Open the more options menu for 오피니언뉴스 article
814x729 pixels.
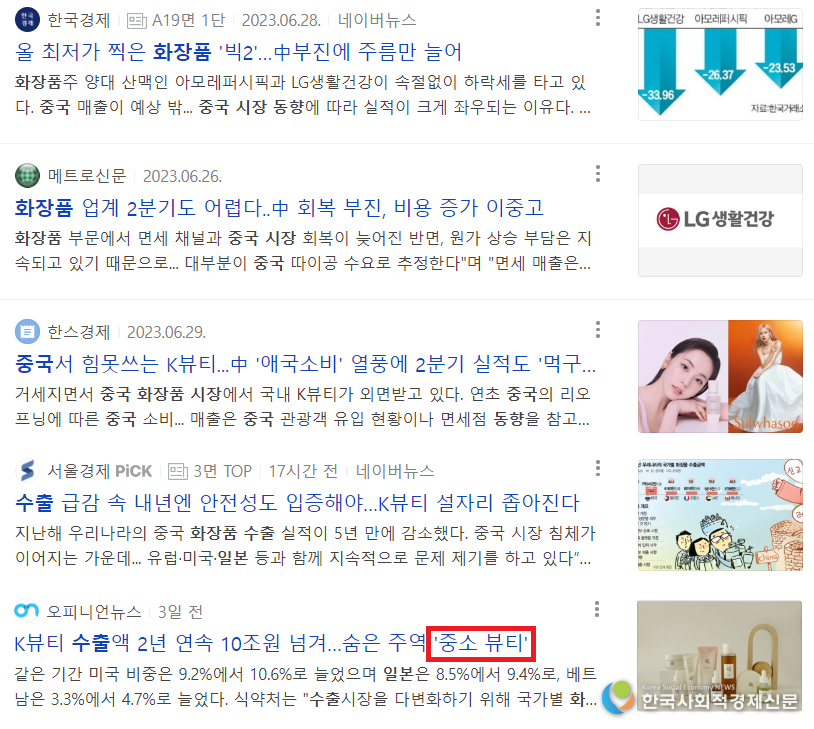[597, 609]
